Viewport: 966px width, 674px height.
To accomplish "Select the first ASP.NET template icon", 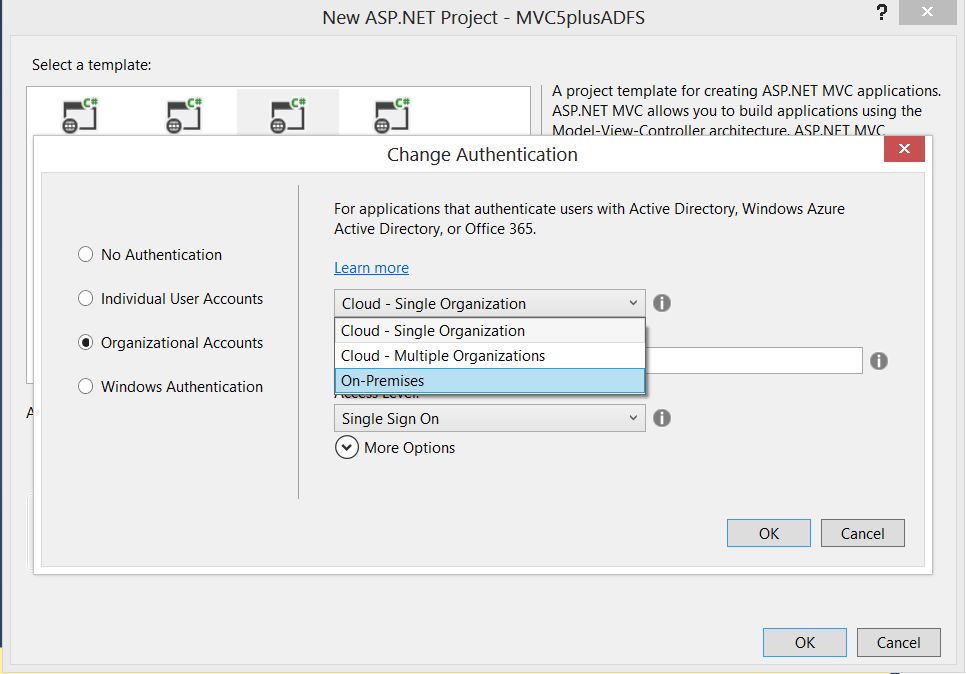I will coord(80,116).
